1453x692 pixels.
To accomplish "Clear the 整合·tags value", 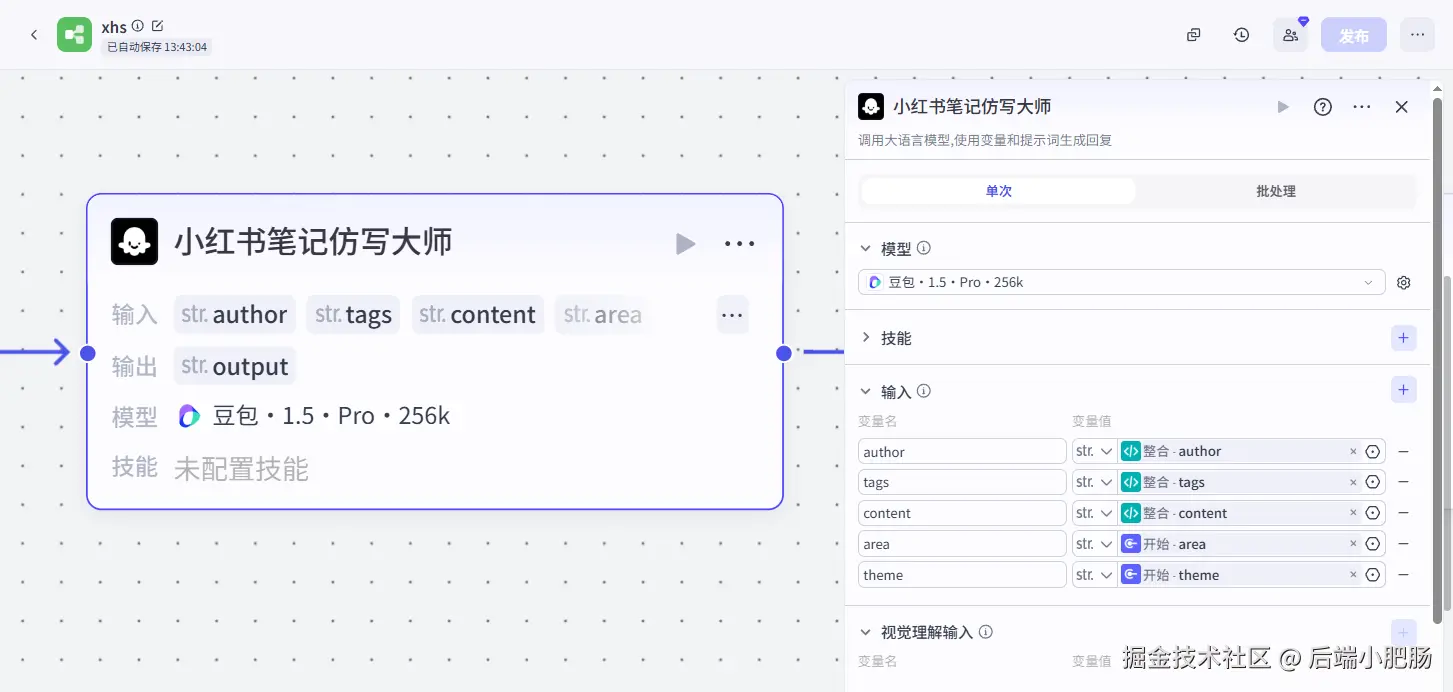I will 1353,482.
